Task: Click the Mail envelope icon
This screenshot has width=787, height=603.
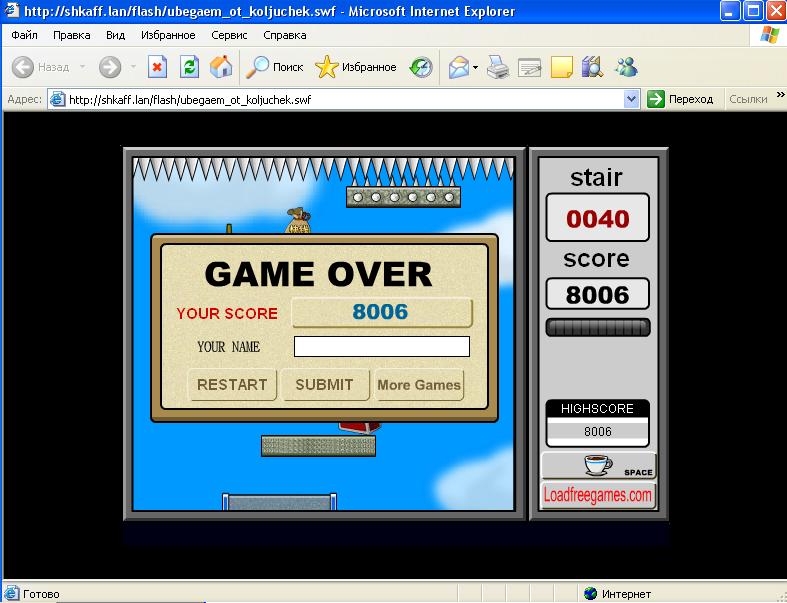Action: [x=459, y=67]
